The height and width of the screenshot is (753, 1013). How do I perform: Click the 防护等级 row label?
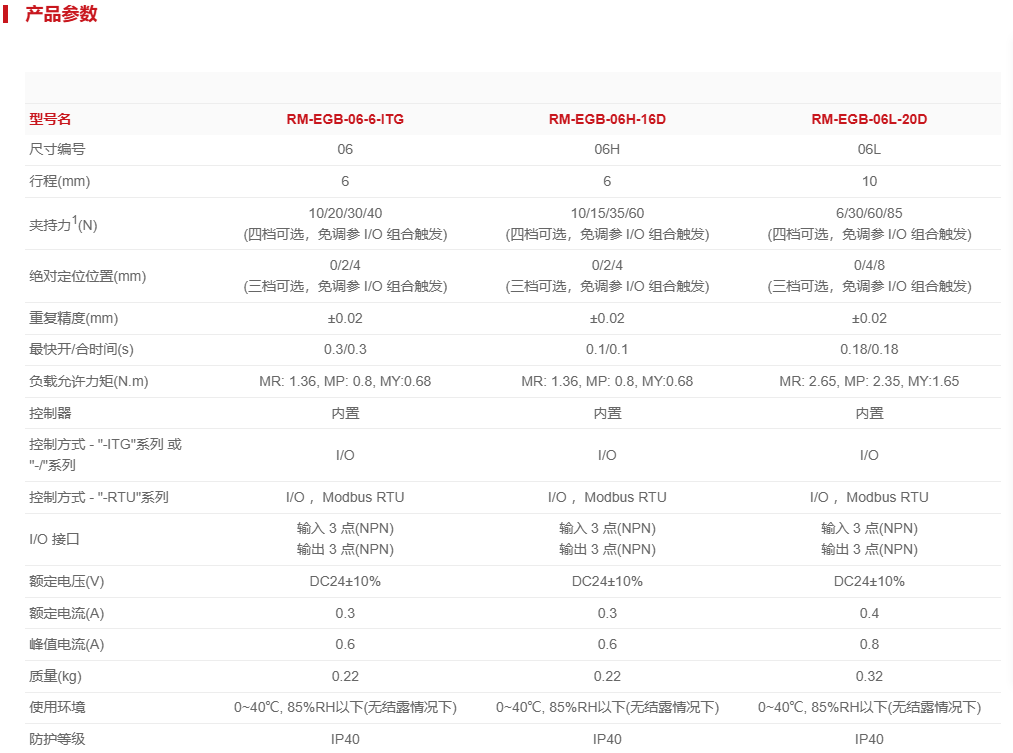pos(57,739)
